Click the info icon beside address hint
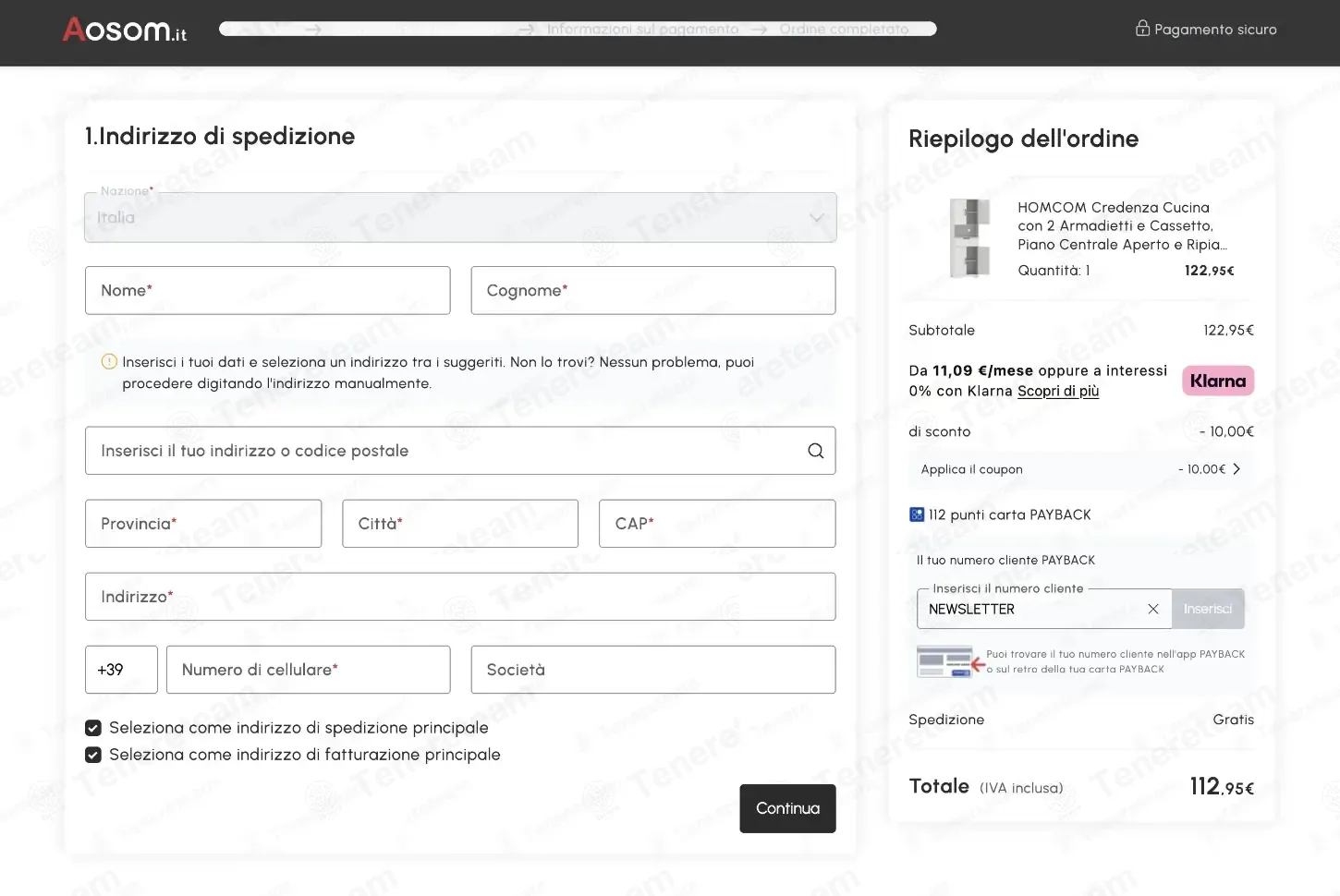 point(109,361)
